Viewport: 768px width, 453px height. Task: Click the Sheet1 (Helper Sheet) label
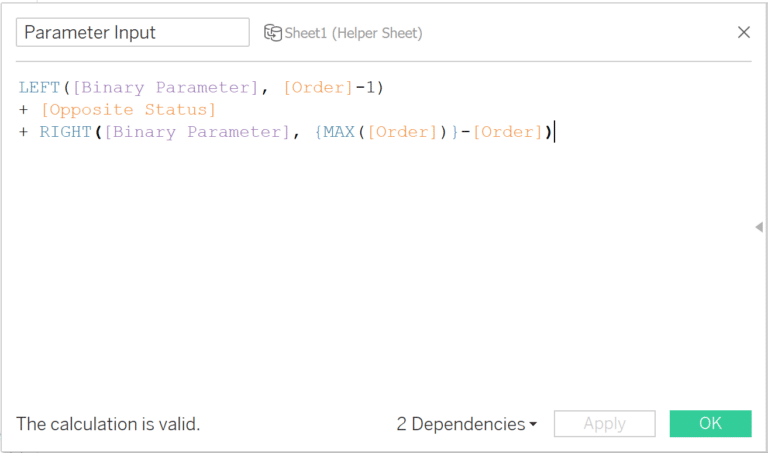point(353,33)
